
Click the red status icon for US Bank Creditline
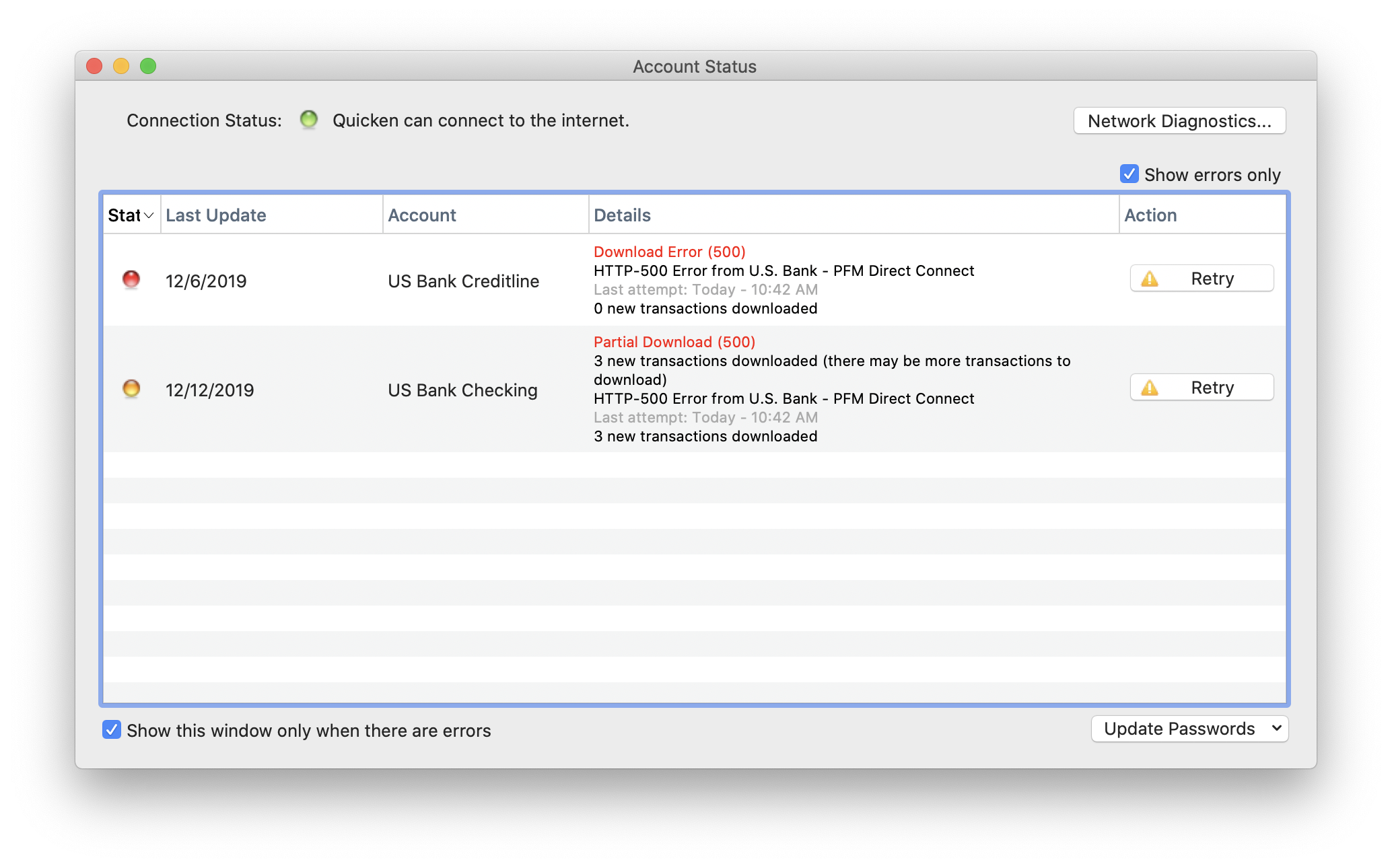pos(131,280)
